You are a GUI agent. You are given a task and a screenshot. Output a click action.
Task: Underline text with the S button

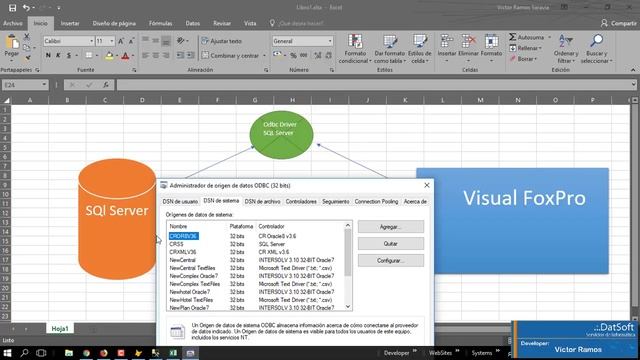pyautogui.click(x=68, y=55)
